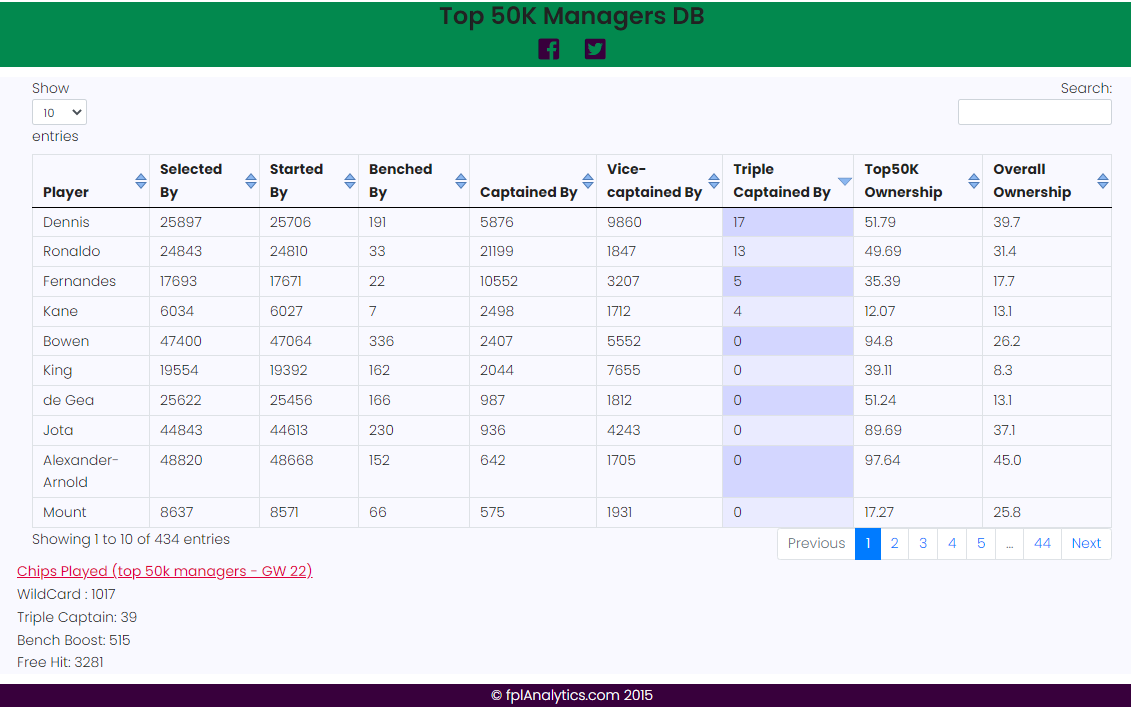Click the Player column header text

pyautogui.click(x=66, y=192)
